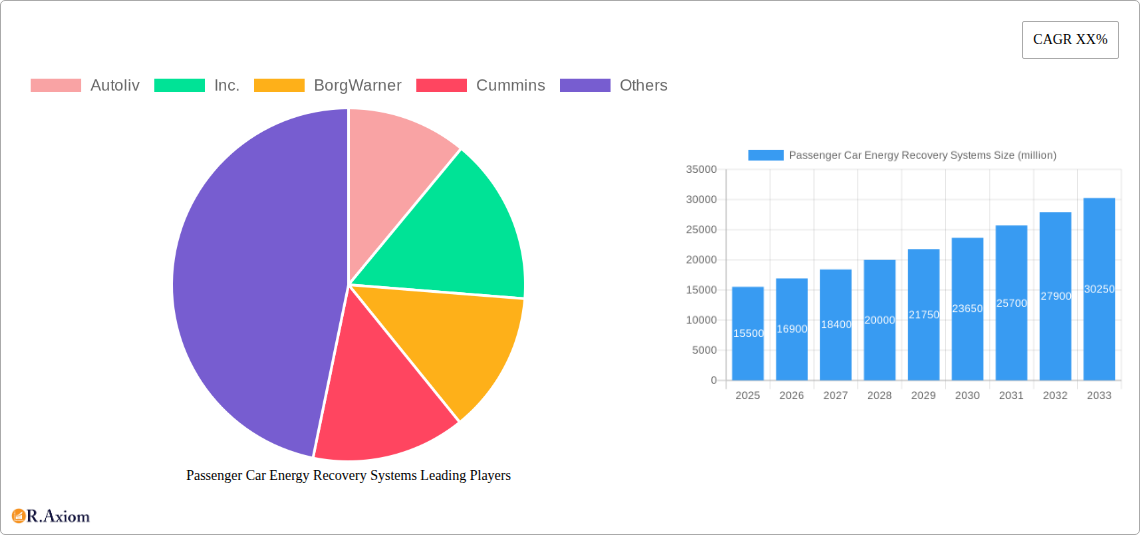This screenshot has width=1140, height=535.
Task: Click the 5000 y-axis label
Action: point(704,350)
